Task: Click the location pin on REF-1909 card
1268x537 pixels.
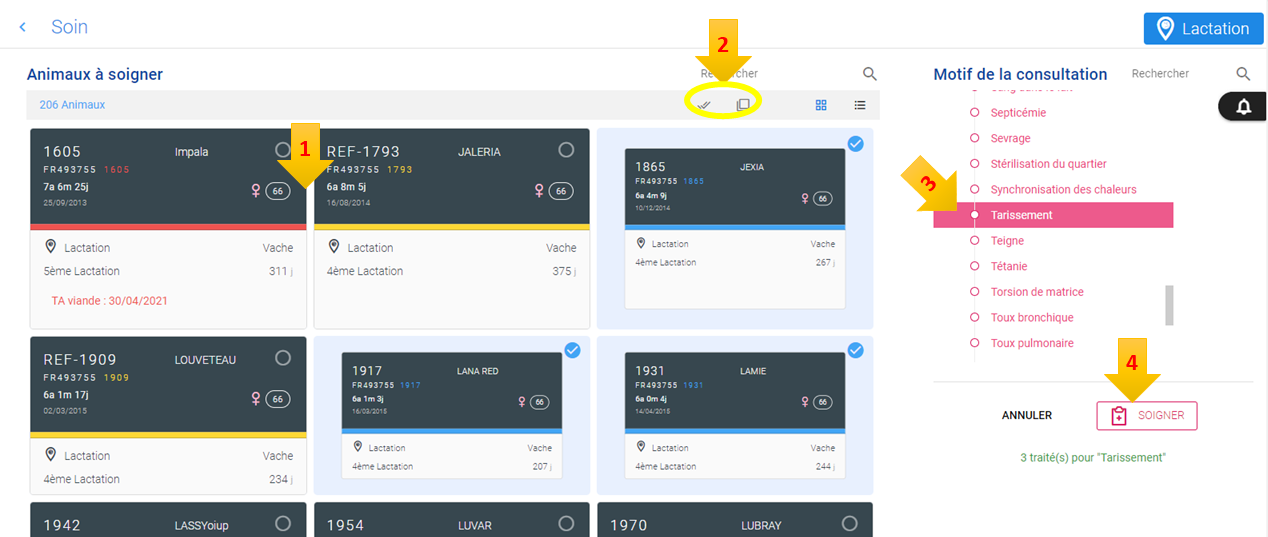Action: (51, 455)
